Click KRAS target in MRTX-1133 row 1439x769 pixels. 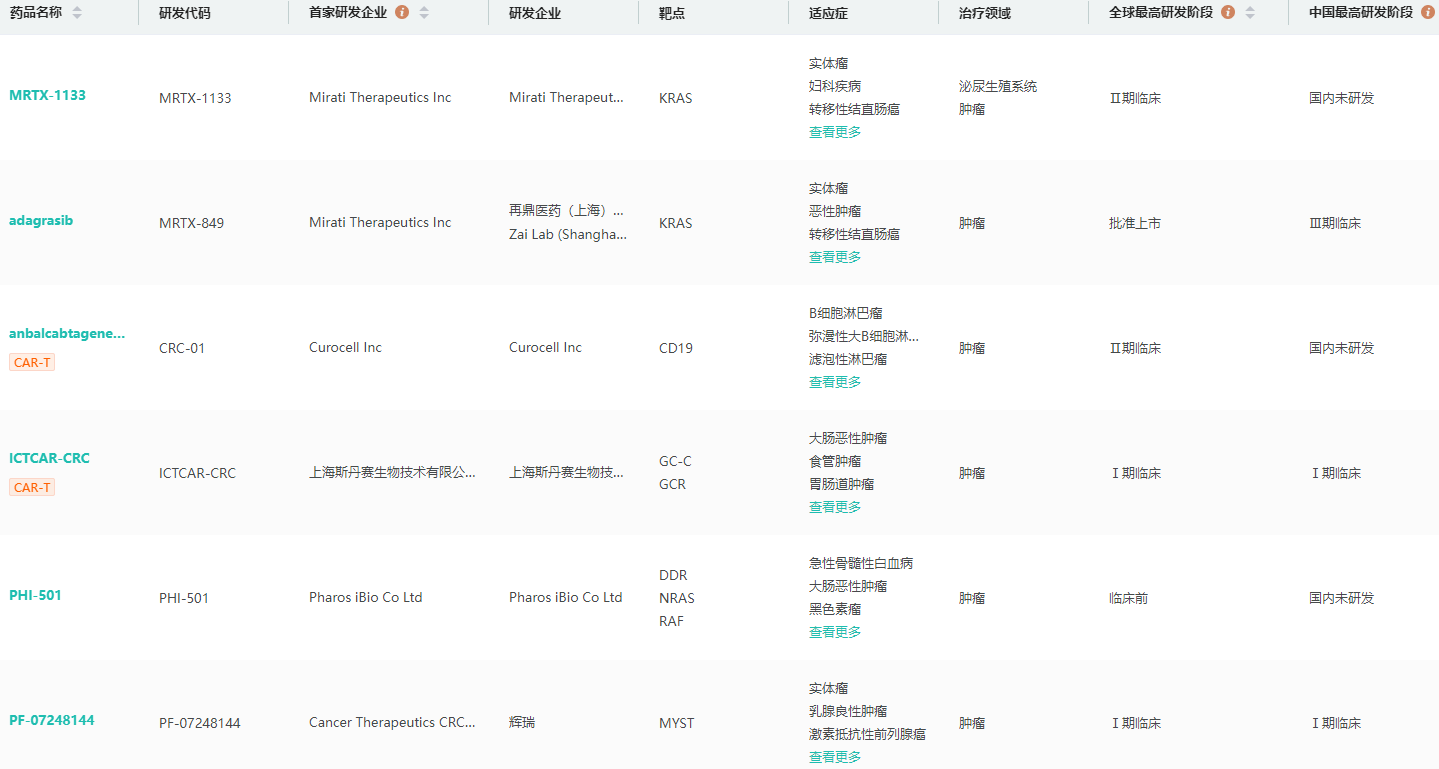pyautogui.click(x=675, y=98)
